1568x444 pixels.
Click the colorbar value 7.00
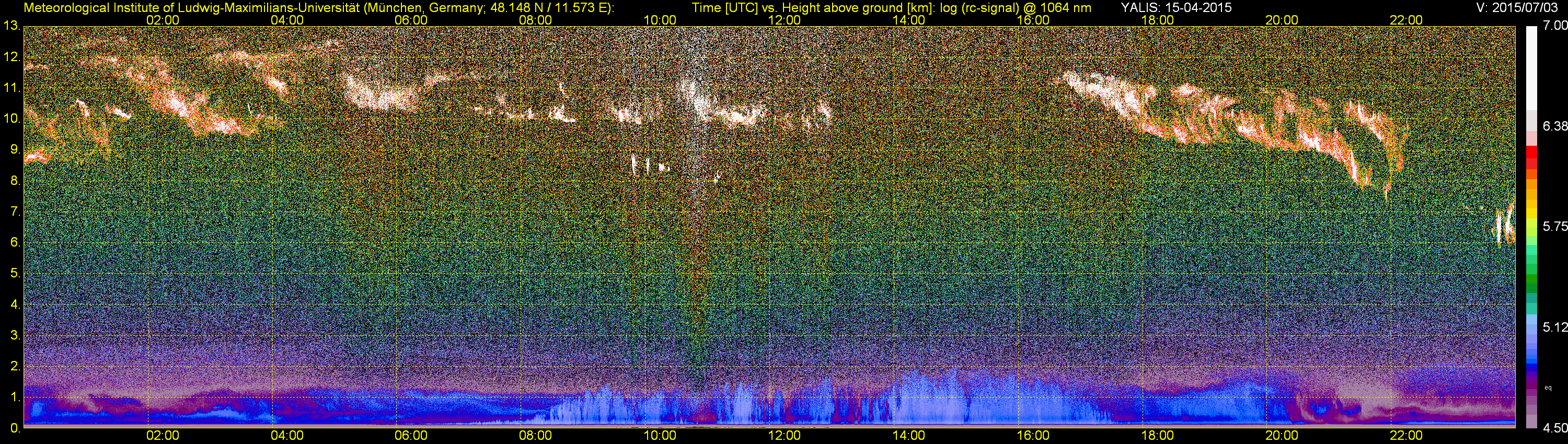(1555, 26)
